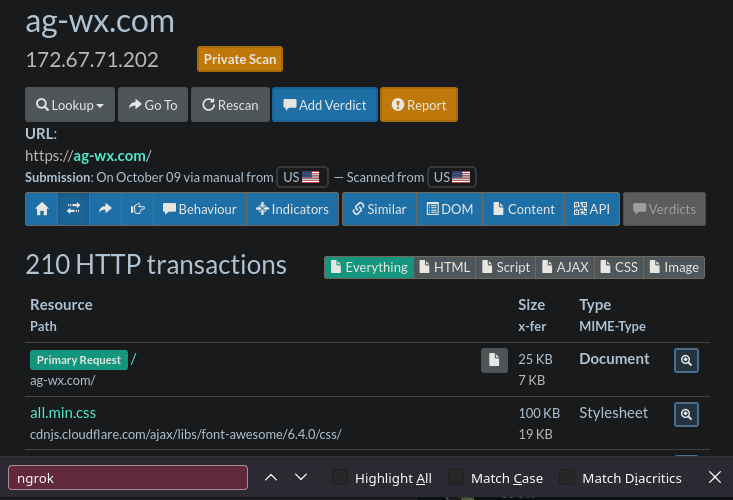Switch to the DOM tab
The height and width of the screenshot is (500, 733).
pos(450,209)
